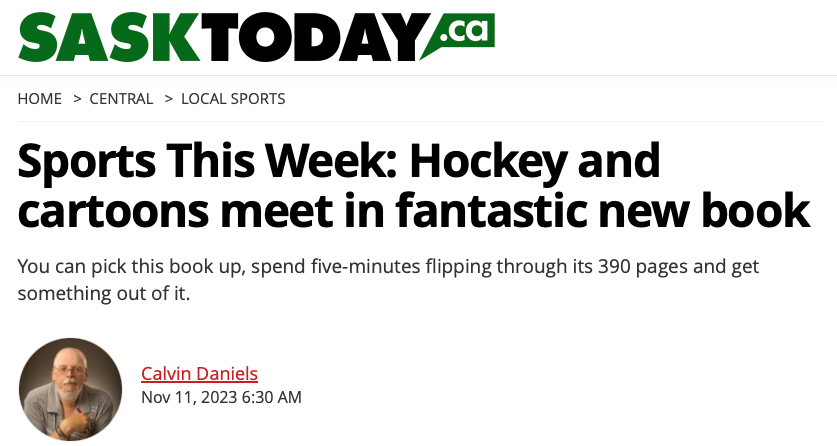Image resolution: width=837 pixels, height=446 pixels.
Task: Go to the HOME breadcrumb
Action: click(40, 99)
